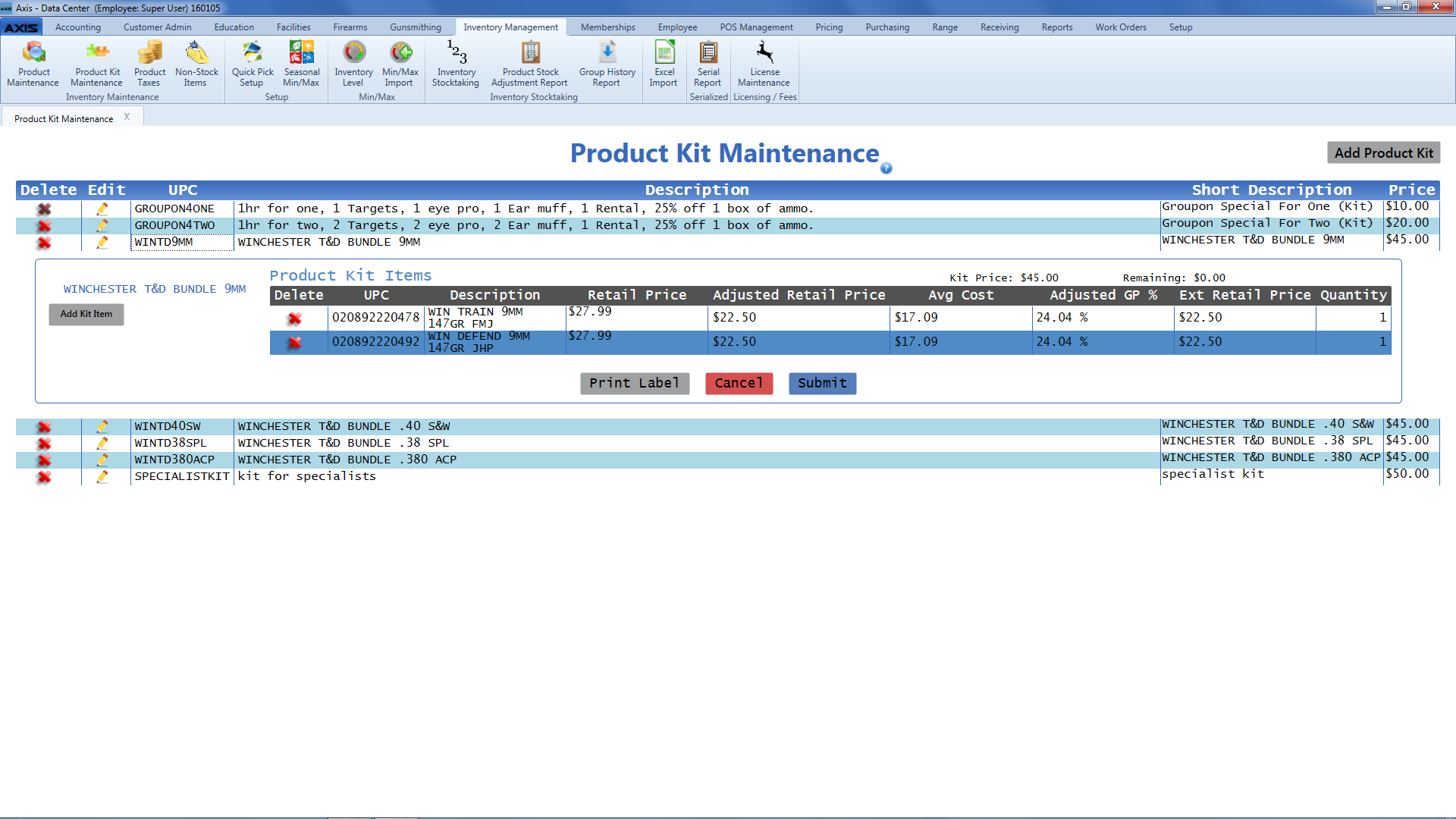Open Non-Stock Items ribbon icon

(196, 64)
